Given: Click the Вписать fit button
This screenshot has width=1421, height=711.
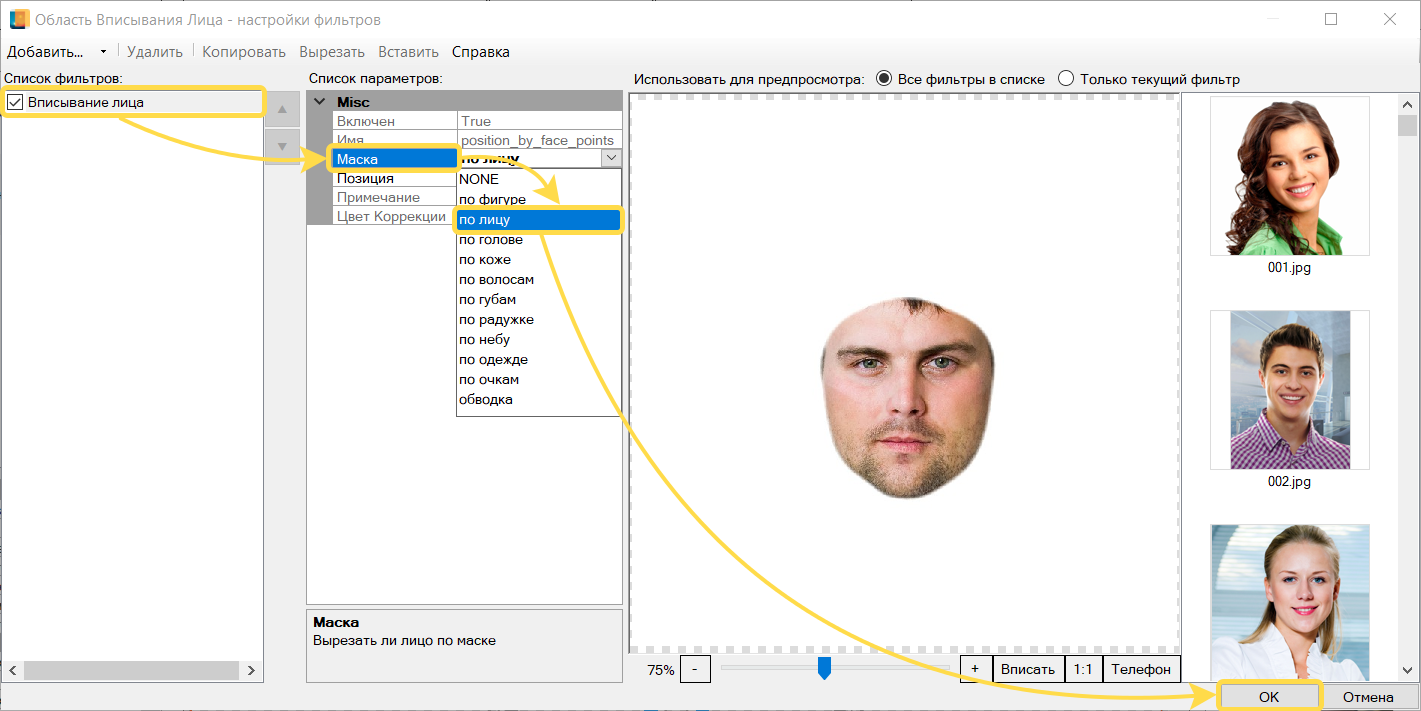Looking at the screenshot, I should coord(1027,669).
